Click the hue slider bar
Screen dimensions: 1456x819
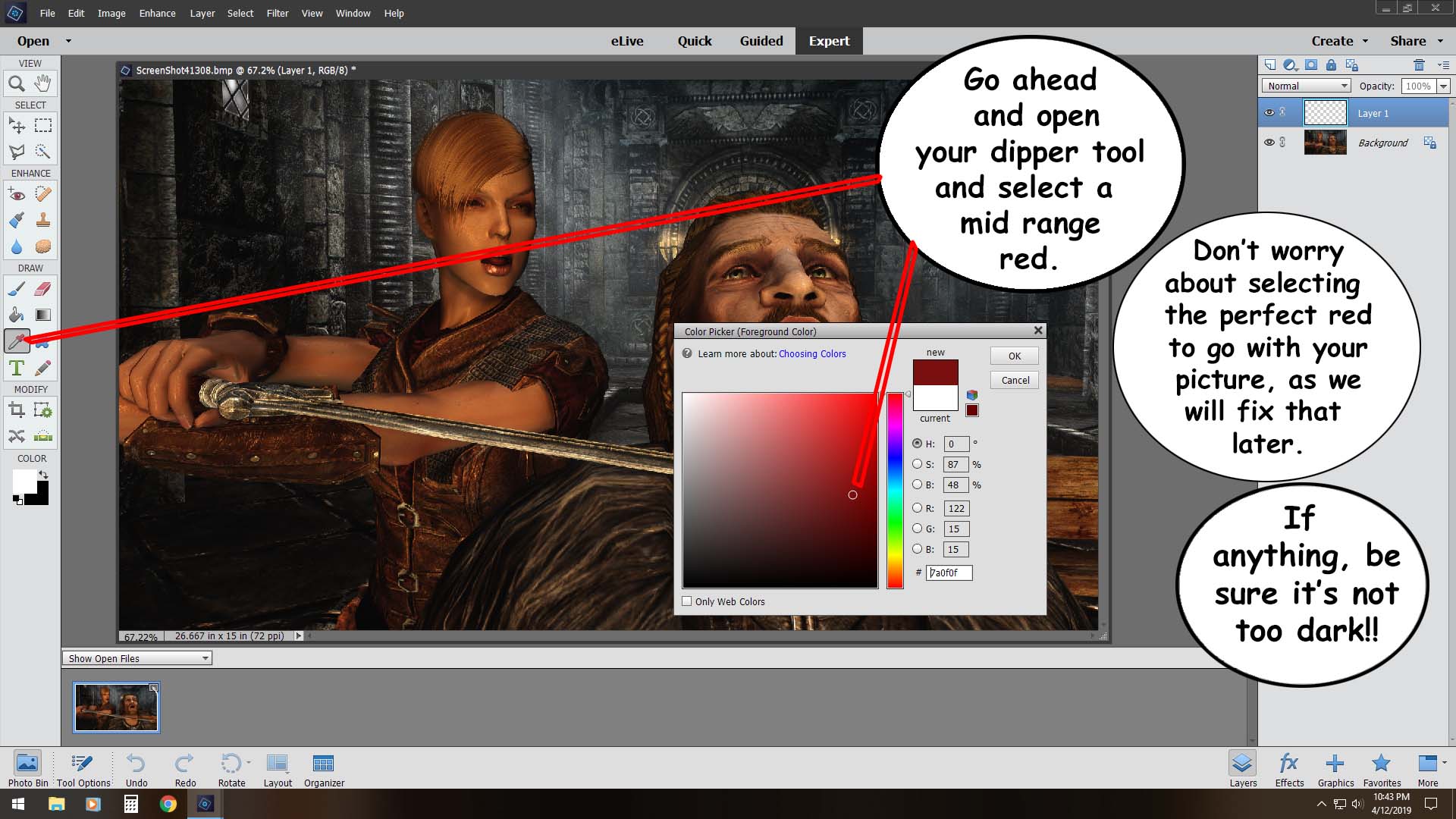point(896,490)
